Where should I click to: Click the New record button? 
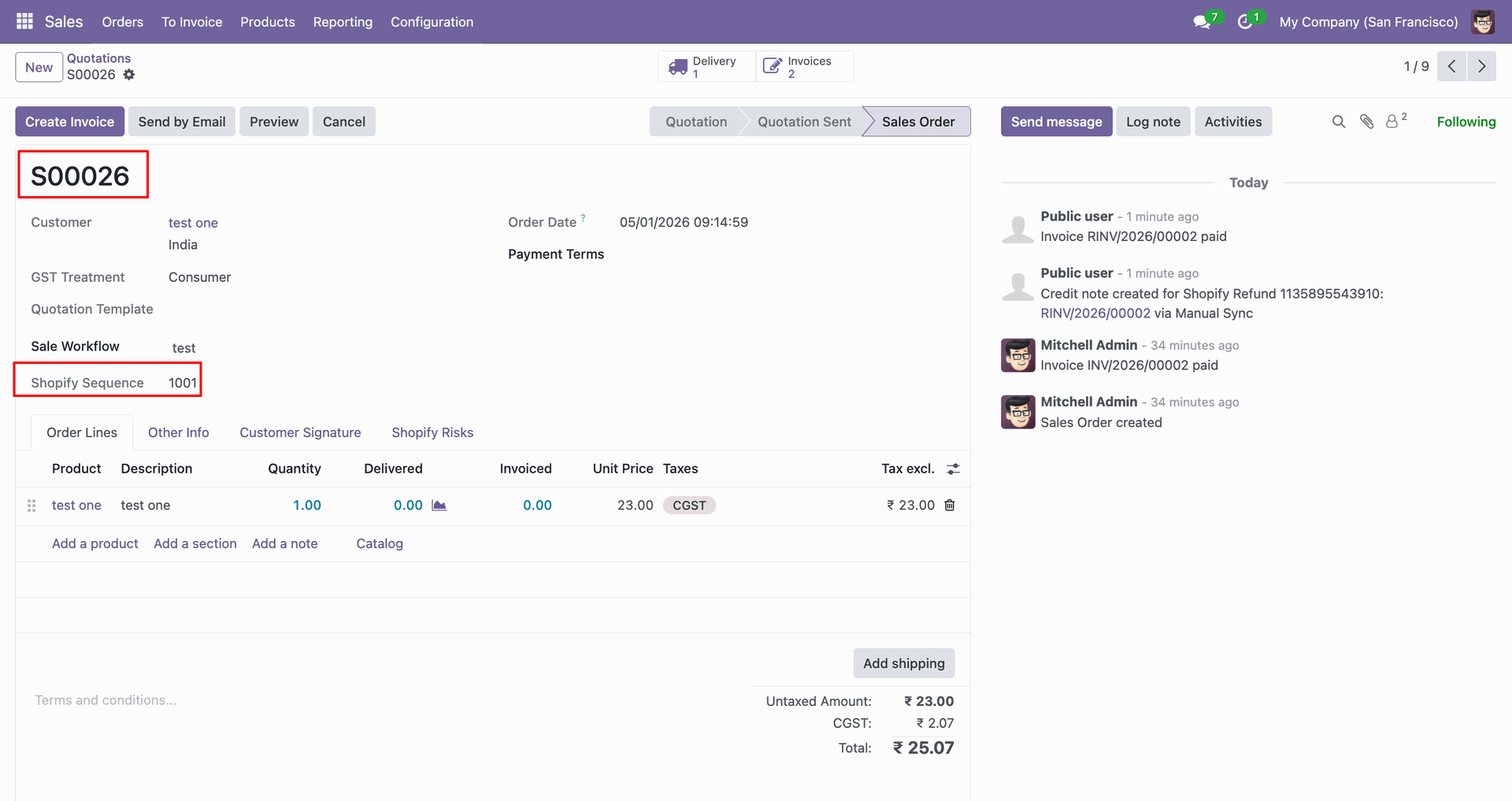pos(39,67)
